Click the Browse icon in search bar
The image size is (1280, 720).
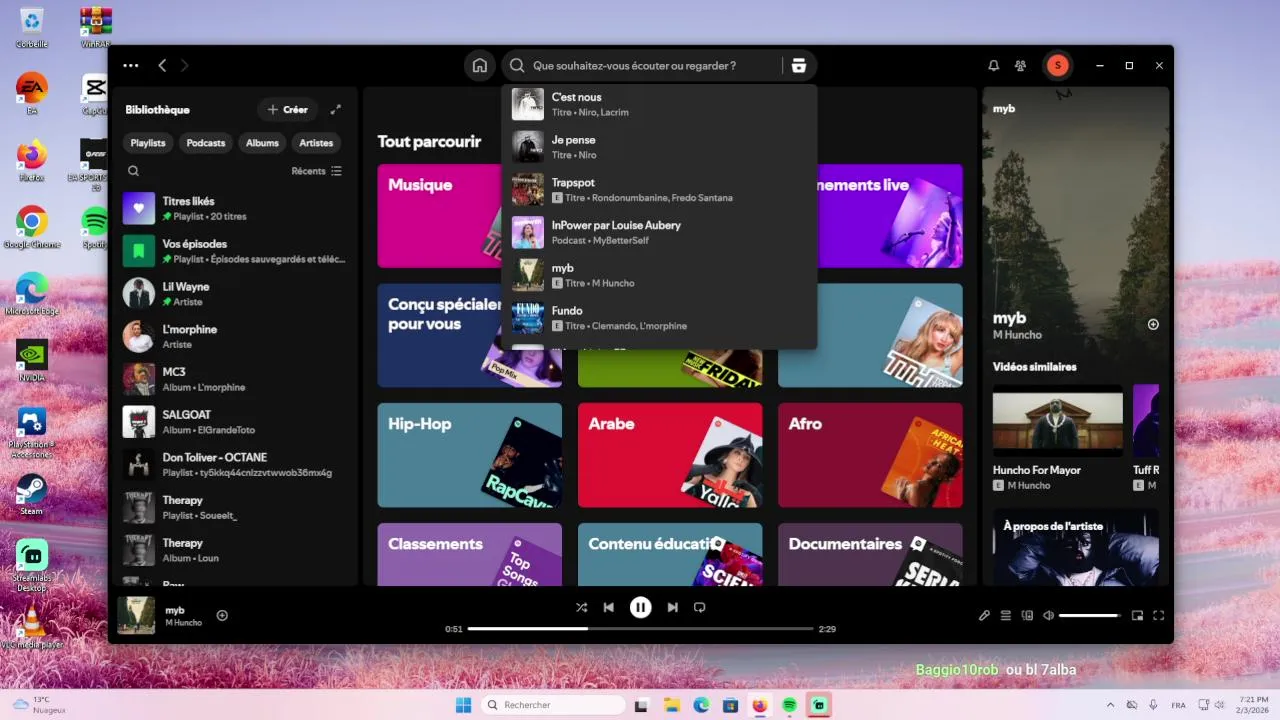(x=798, y=65)
